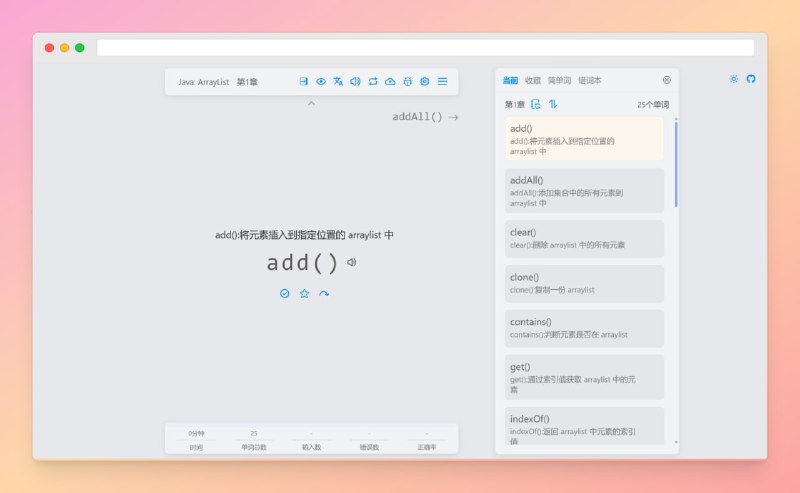The width and height of the screenshot is (800, 493).
Task: Click the 时间 stat in the bottom bar
Action: click(196, 440)
